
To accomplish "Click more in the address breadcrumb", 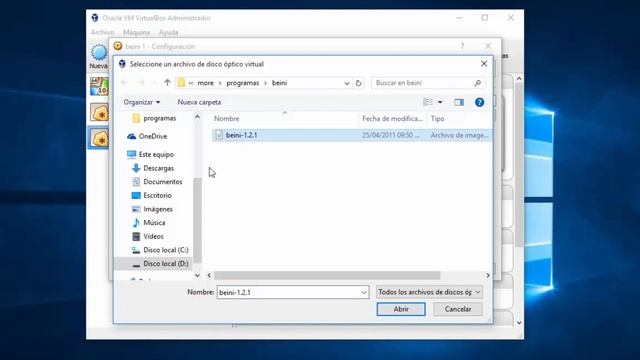I will point(205,83).
